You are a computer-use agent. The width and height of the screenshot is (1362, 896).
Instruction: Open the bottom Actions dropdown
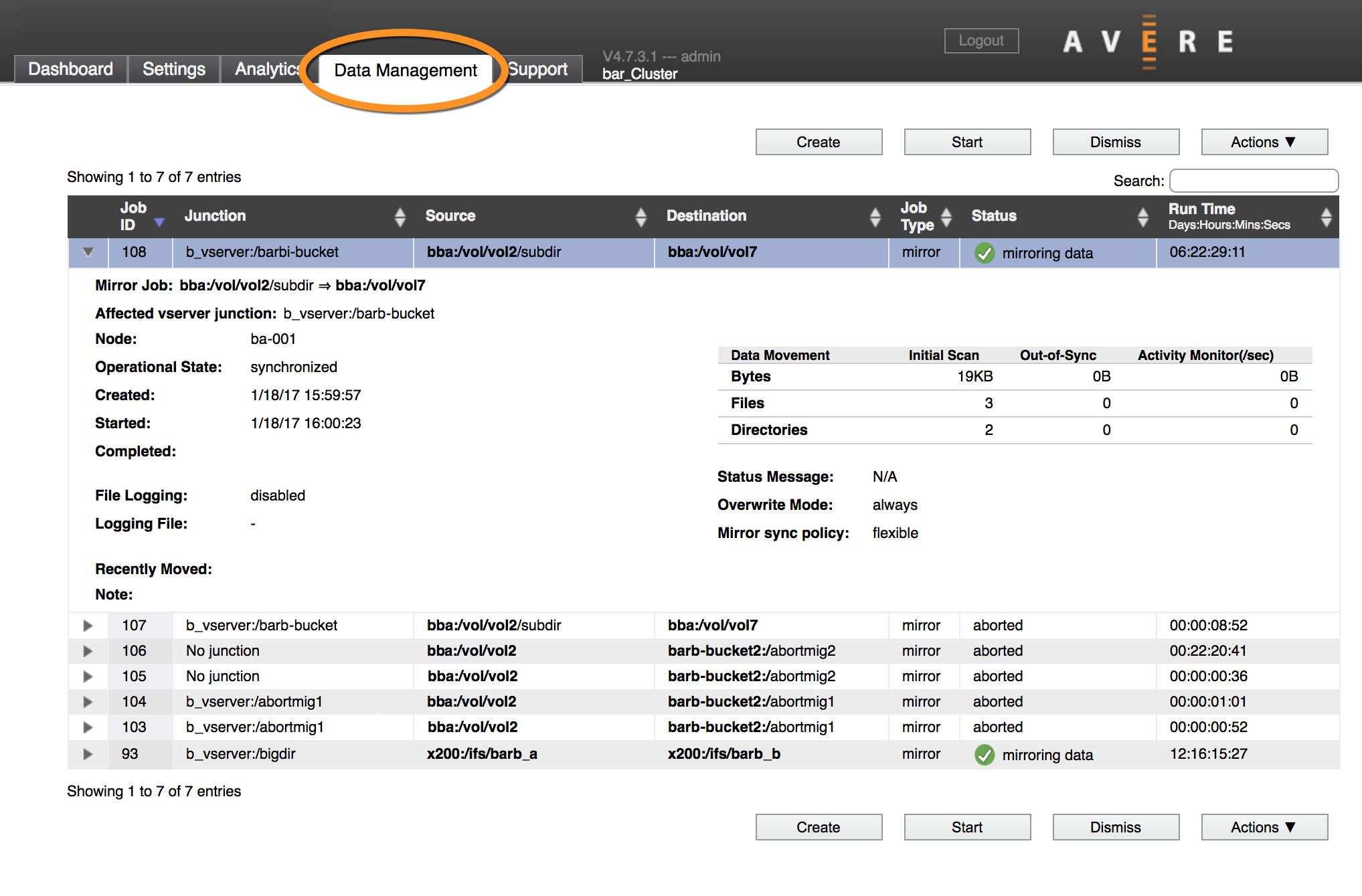(1264, 827)
